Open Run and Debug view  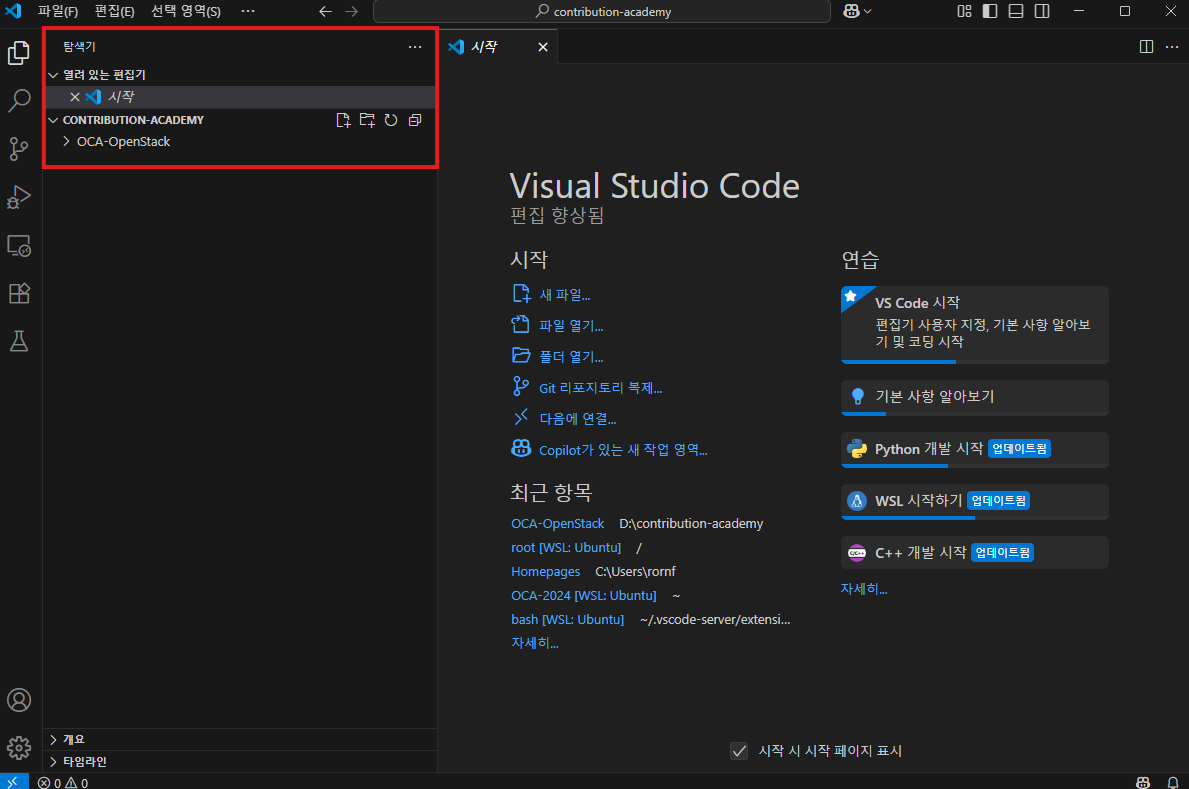[x=19, y=197]
